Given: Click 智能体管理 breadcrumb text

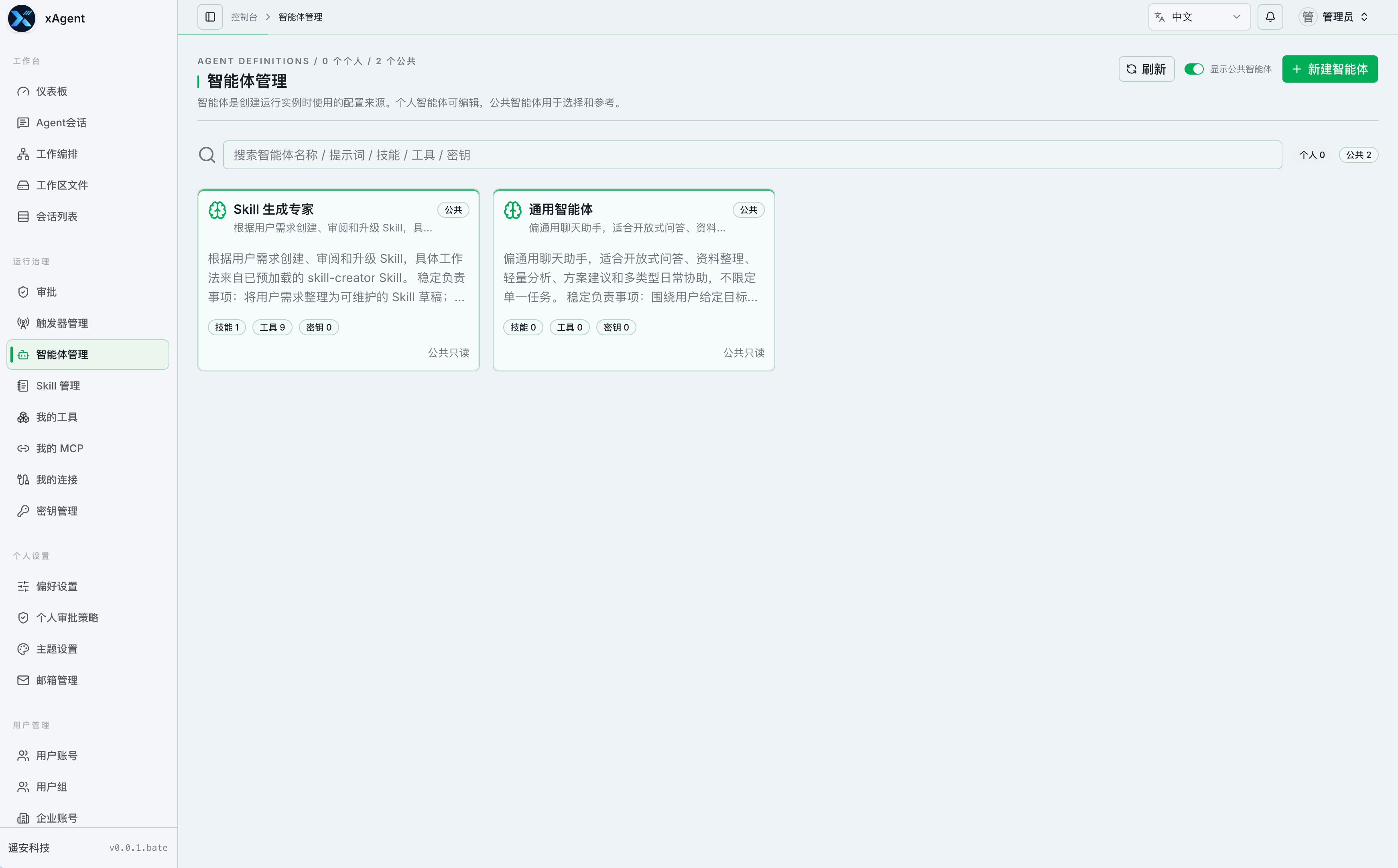Looking at the screenshot, I should tap(300, 17).
